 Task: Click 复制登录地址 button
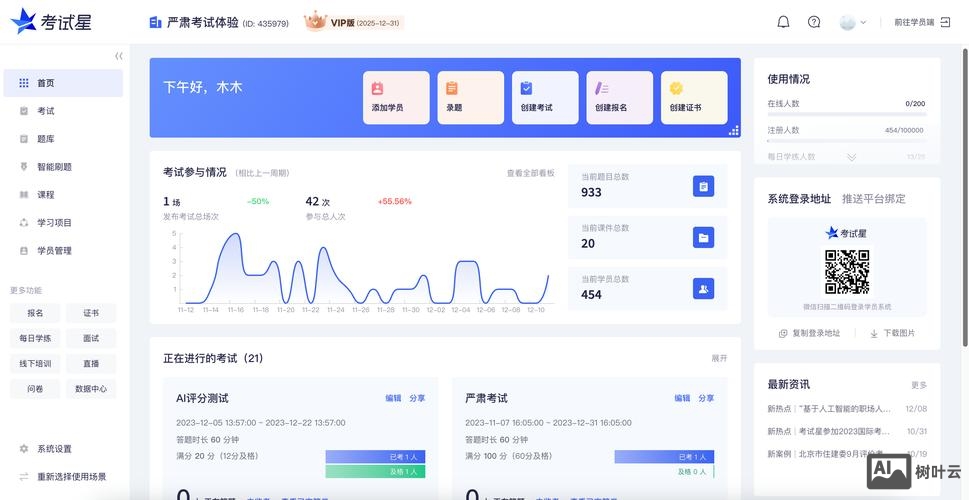tap(810, 333)
